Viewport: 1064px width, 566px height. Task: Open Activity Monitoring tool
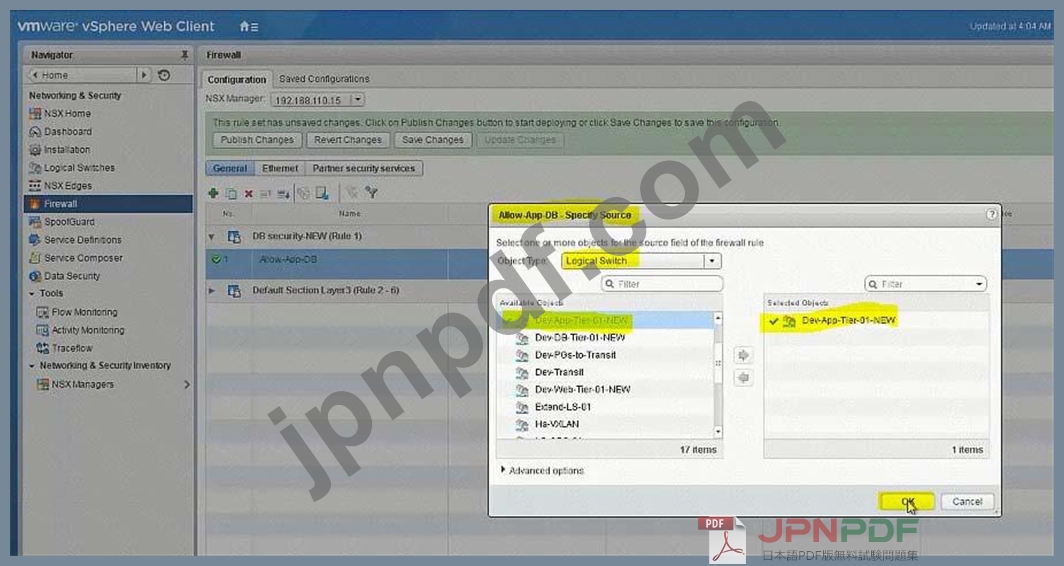(x=88, y=330)
